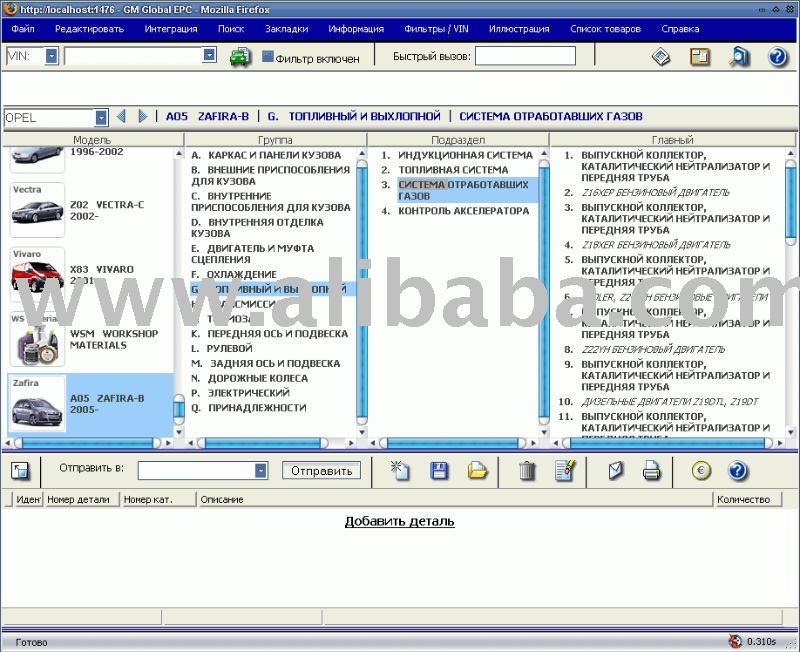800x652 pixels.
Task: Open the Иллюстрация menu
Action: (519, 29)
